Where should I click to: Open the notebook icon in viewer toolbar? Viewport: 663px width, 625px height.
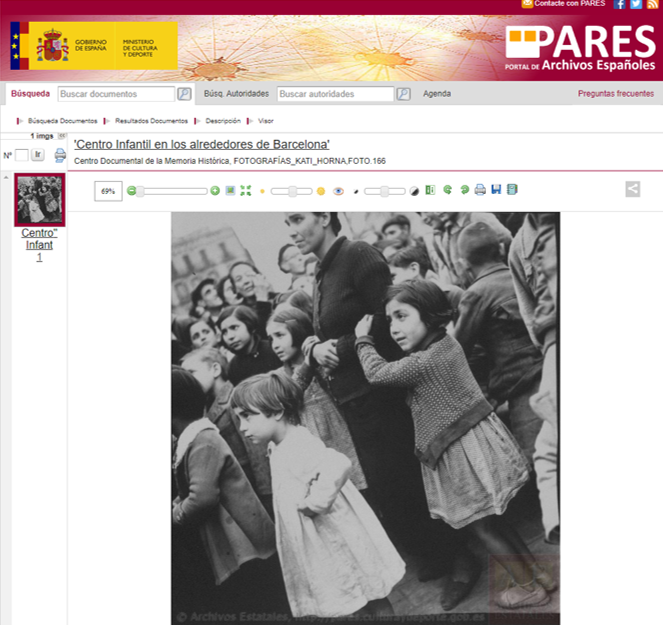tap(512, 189)
